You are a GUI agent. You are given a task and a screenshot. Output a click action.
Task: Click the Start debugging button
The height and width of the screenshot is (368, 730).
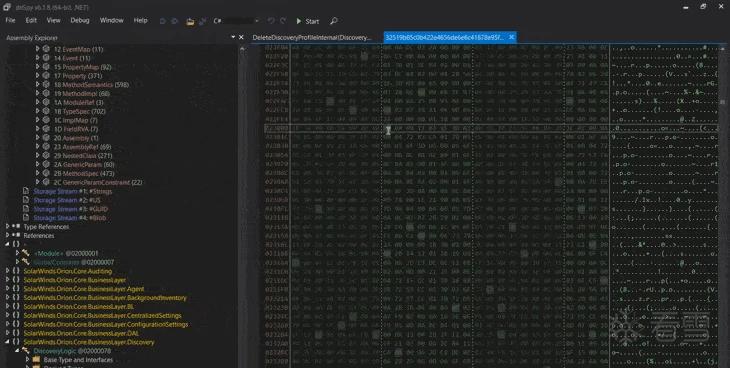pyautogui.click(x=307, y=21)
